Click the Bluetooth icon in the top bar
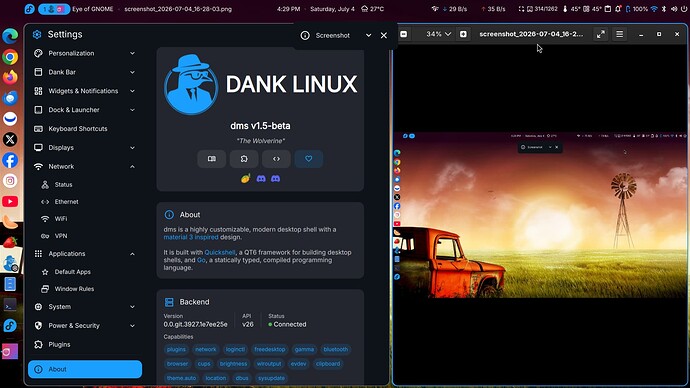Screen dimensions: 690x388 664,9
